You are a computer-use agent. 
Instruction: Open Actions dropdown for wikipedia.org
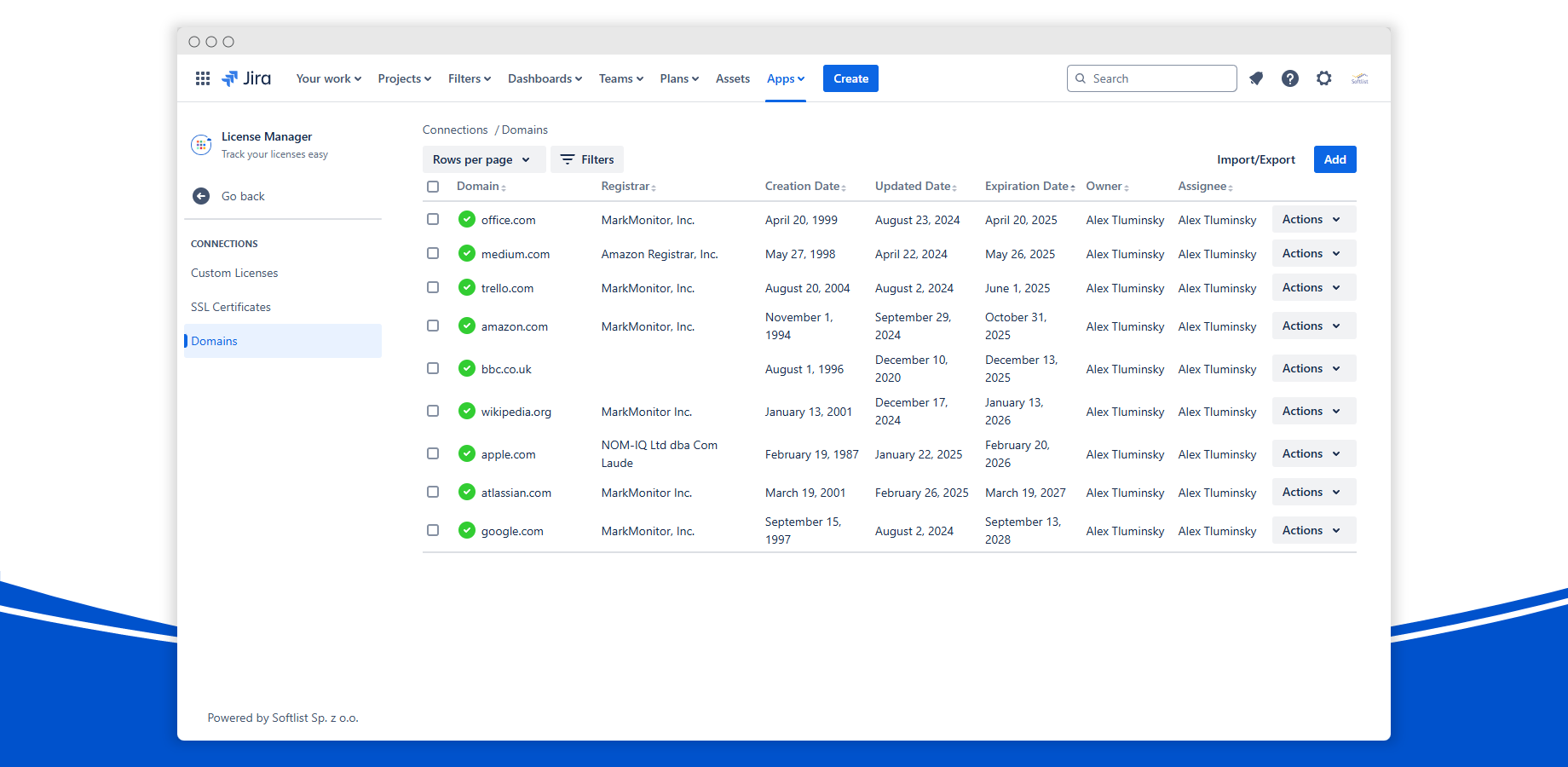1313,411
